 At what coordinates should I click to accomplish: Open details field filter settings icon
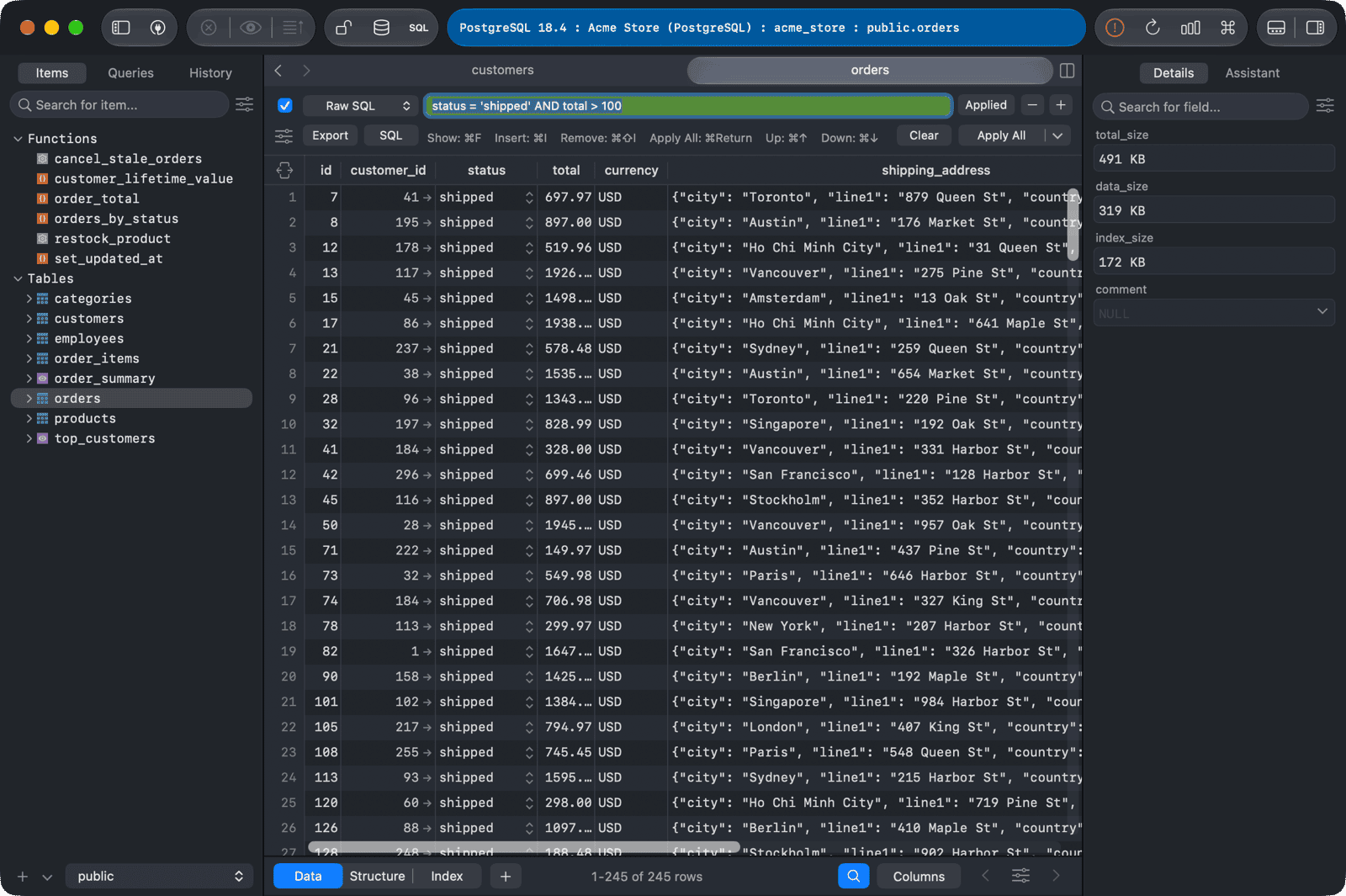point(1325,106)
